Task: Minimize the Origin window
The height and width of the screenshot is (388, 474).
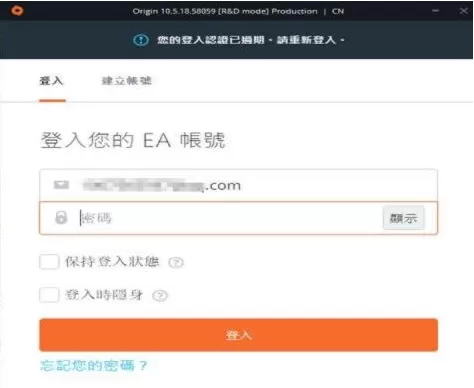Action: pyautogui.click(x=435, y=11)
